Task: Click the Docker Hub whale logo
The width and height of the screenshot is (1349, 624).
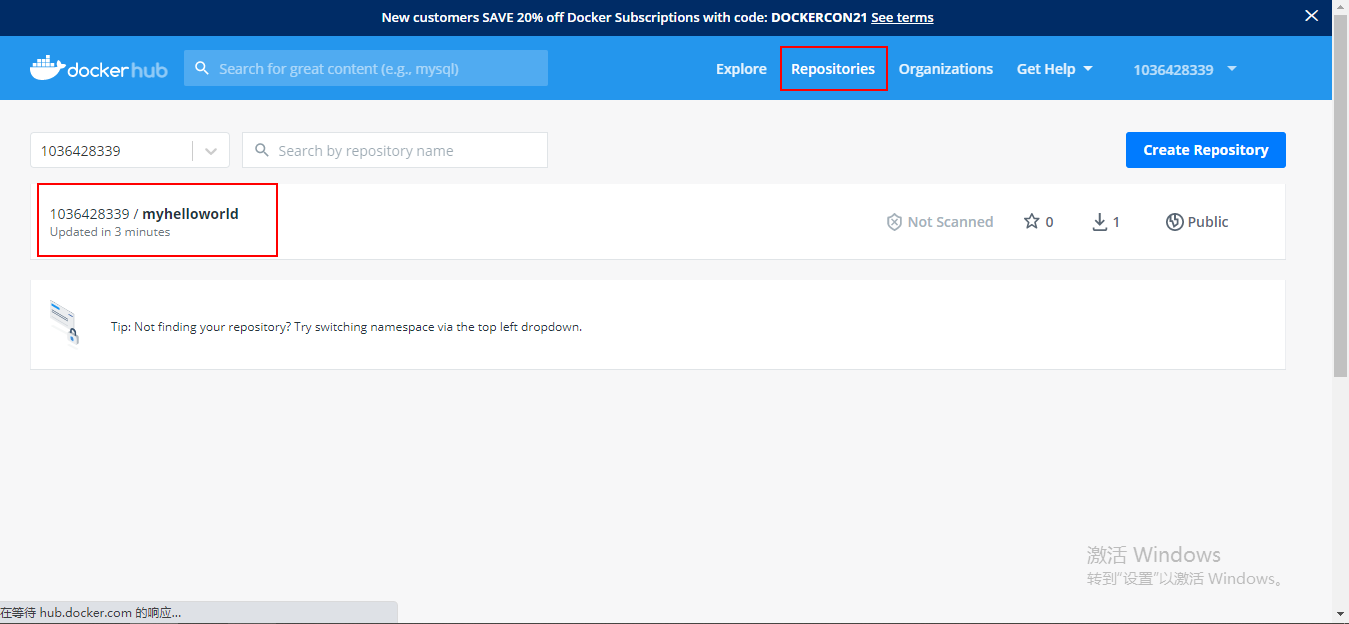Action: [98, 68]
